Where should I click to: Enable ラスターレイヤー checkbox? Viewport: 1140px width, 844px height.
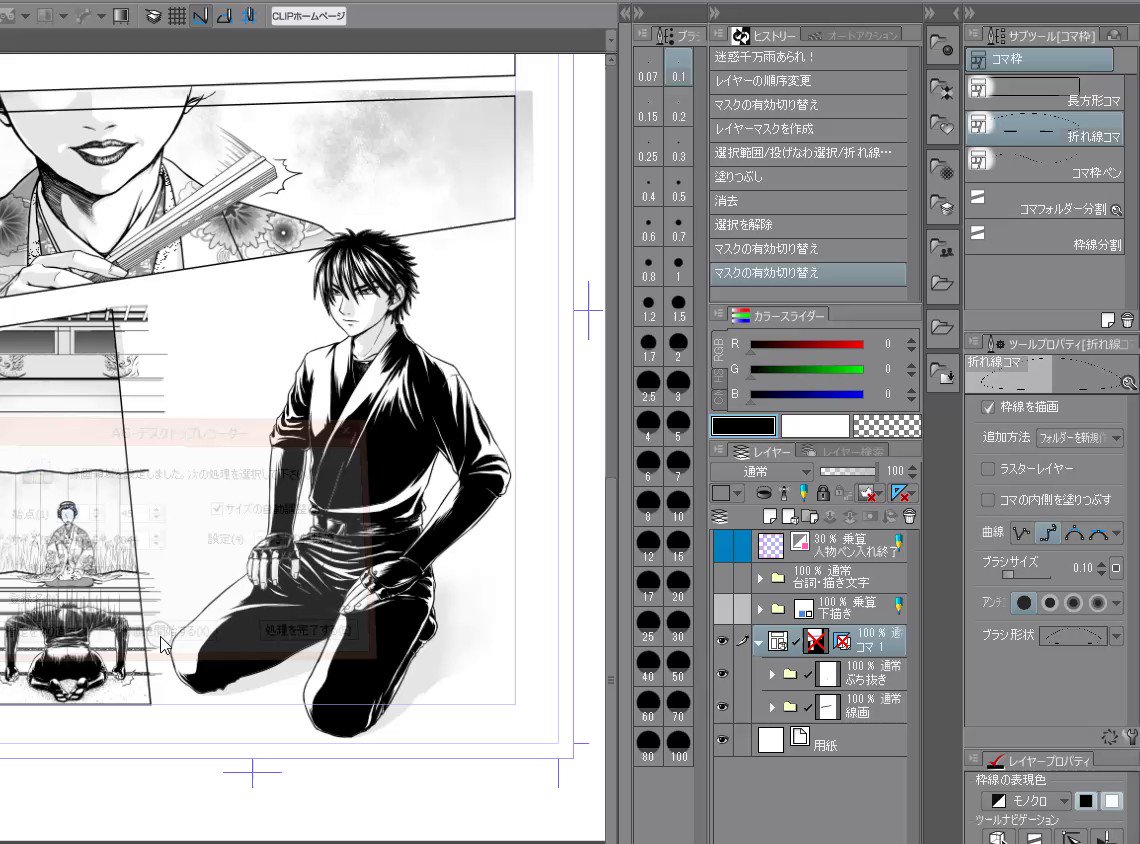tap(988, 469)
